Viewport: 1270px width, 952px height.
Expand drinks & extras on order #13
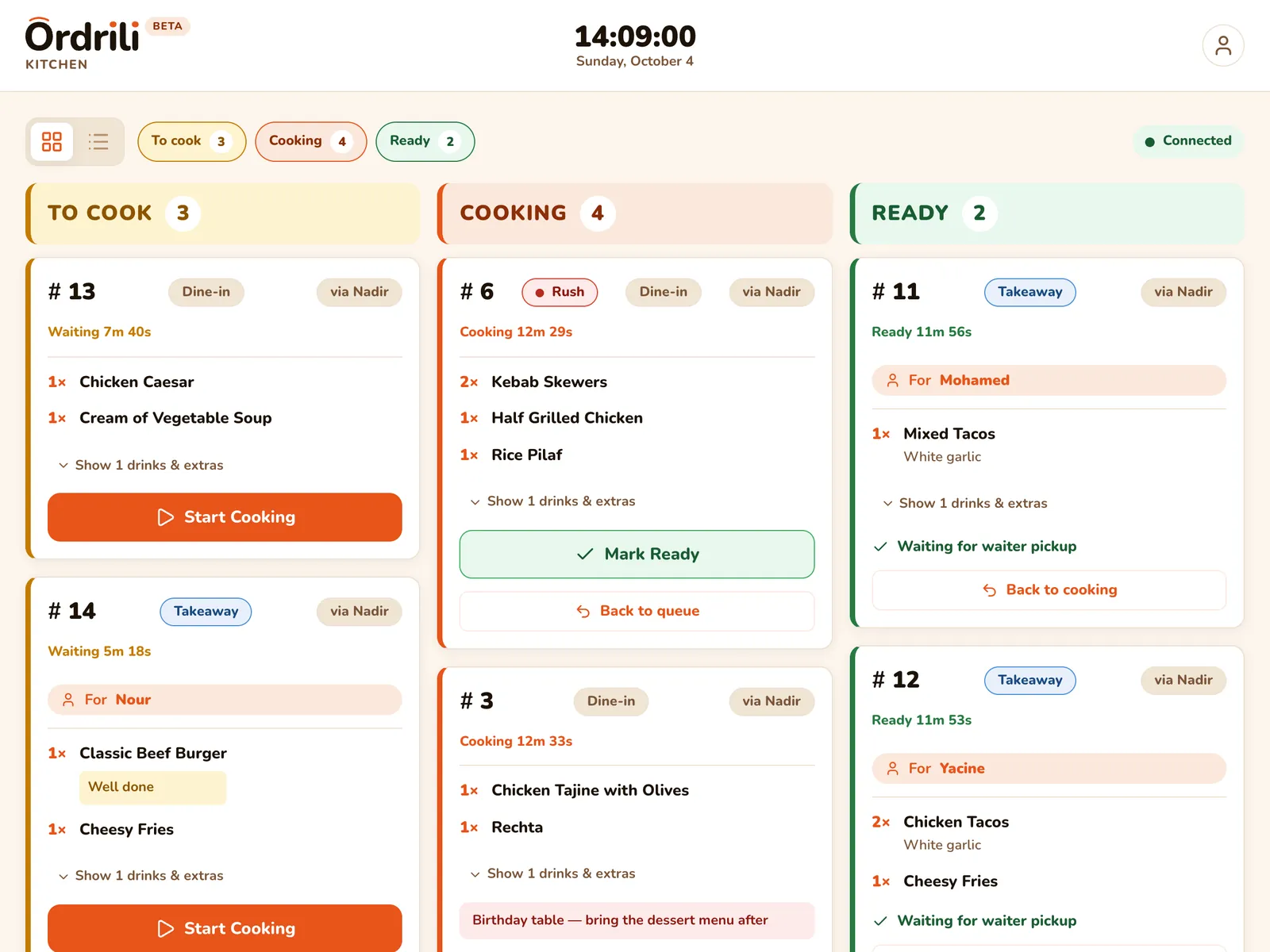[x=141, y=465]
